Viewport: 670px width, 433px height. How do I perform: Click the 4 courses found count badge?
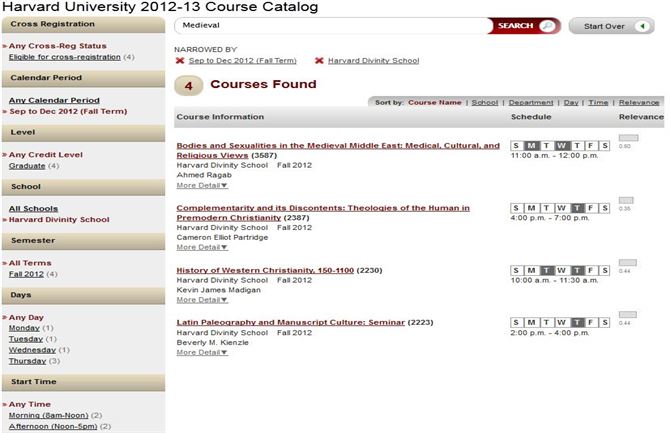pyautogui.click(x=188, y=86)
